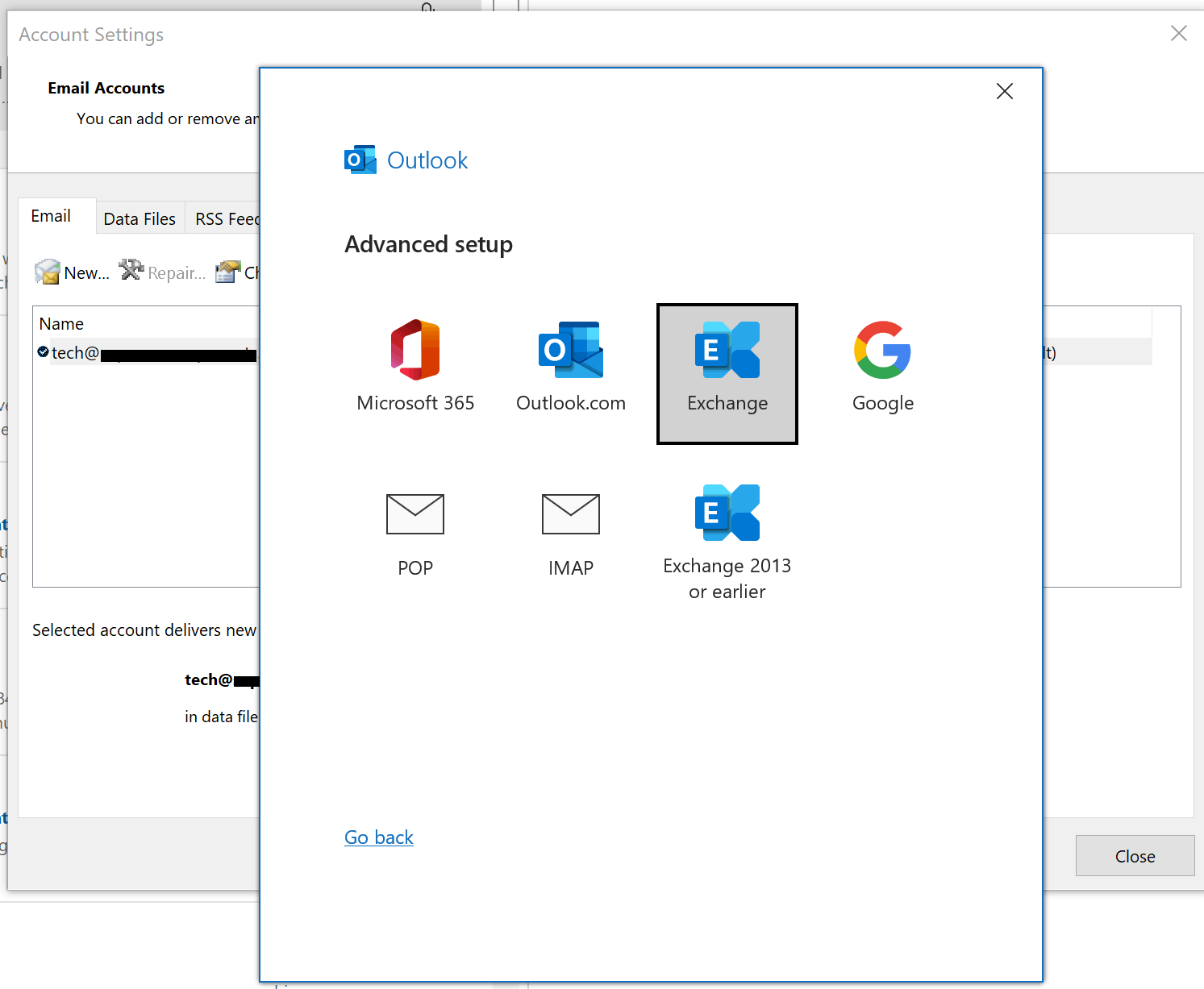This screenshot has height=989, width=1204.
Task: Switch to the Data Files tab
Action: pos(140,218)
